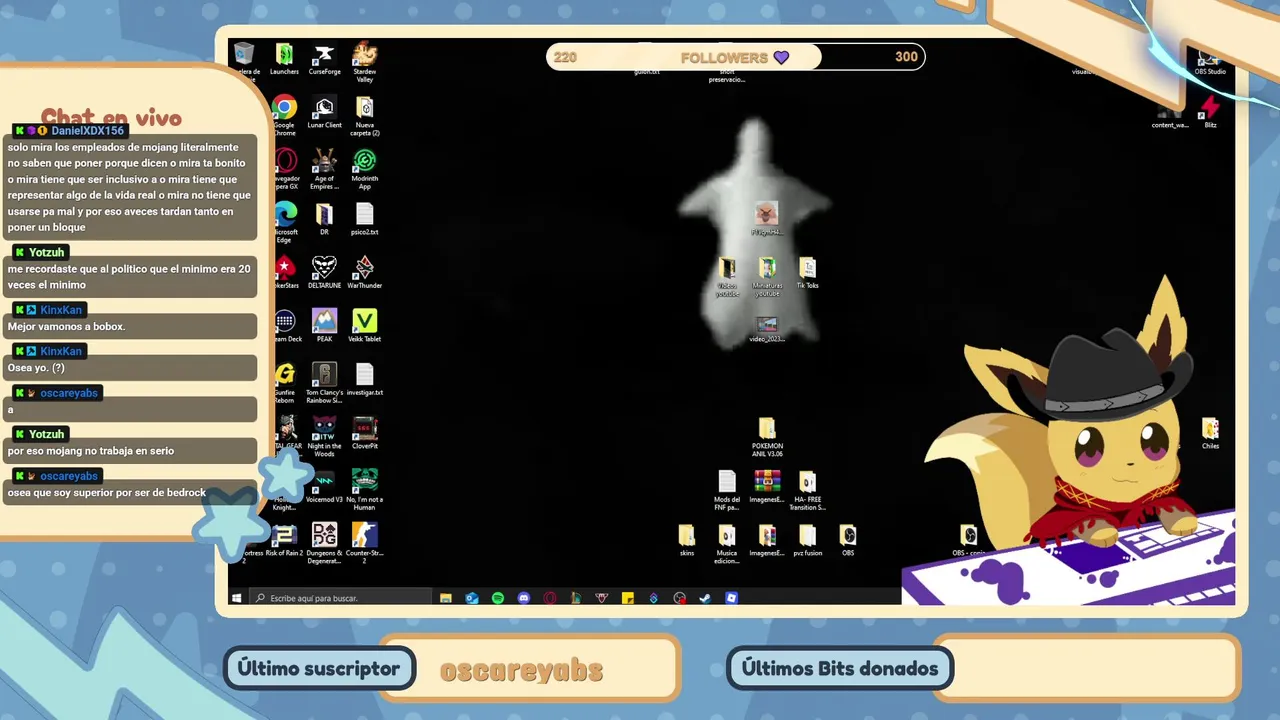The image size is (1280, 720).
Task: Click the 'Últimos Bits donados' label
Action: (x=840, y=669)
